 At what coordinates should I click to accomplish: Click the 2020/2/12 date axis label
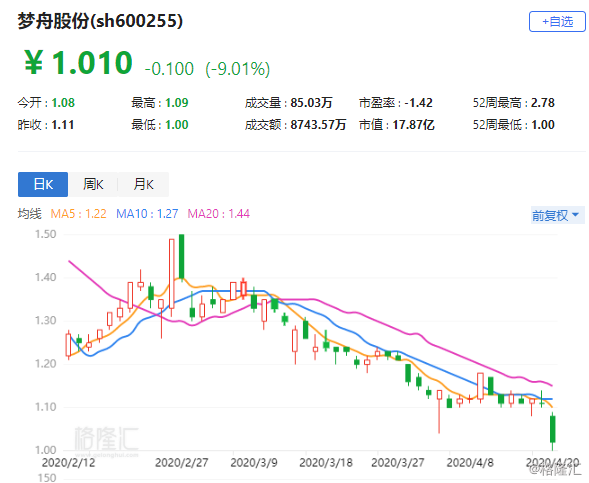click(68, 462)
